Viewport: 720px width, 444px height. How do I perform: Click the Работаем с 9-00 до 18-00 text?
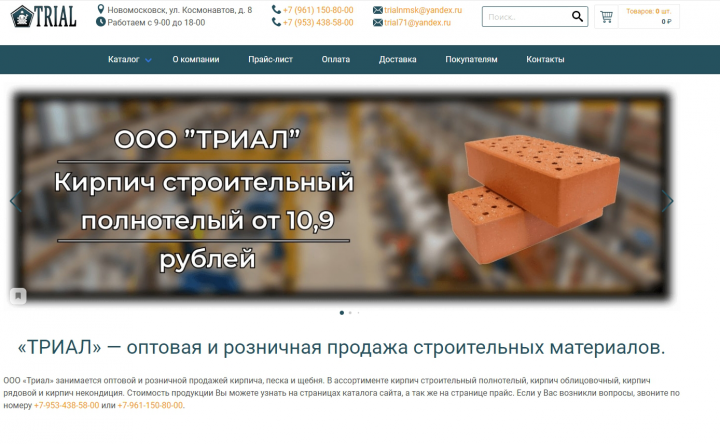pos(156,22)
